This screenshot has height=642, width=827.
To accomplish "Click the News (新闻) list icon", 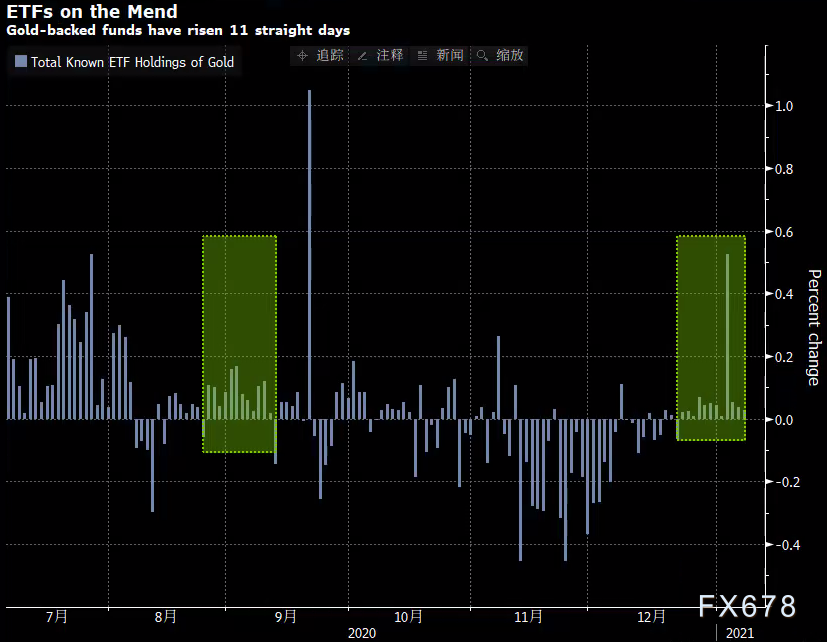I will coord(422,56).
